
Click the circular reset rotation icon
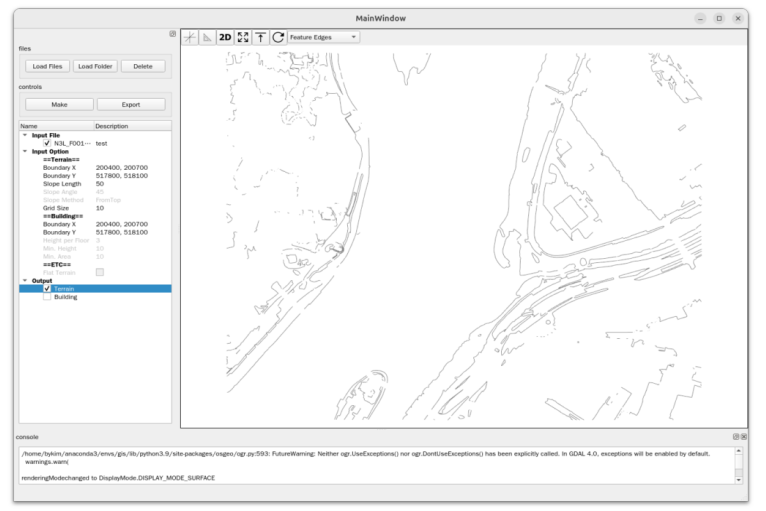click(x=278, y=37)
